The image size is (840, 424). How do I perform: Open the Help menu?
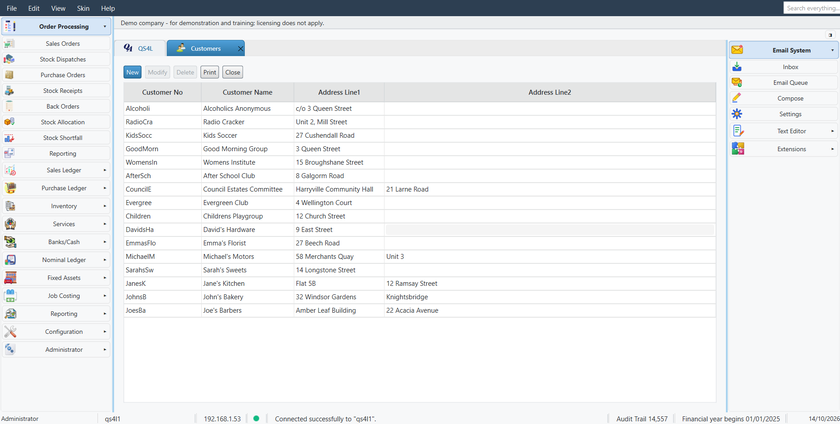[108, 9]
